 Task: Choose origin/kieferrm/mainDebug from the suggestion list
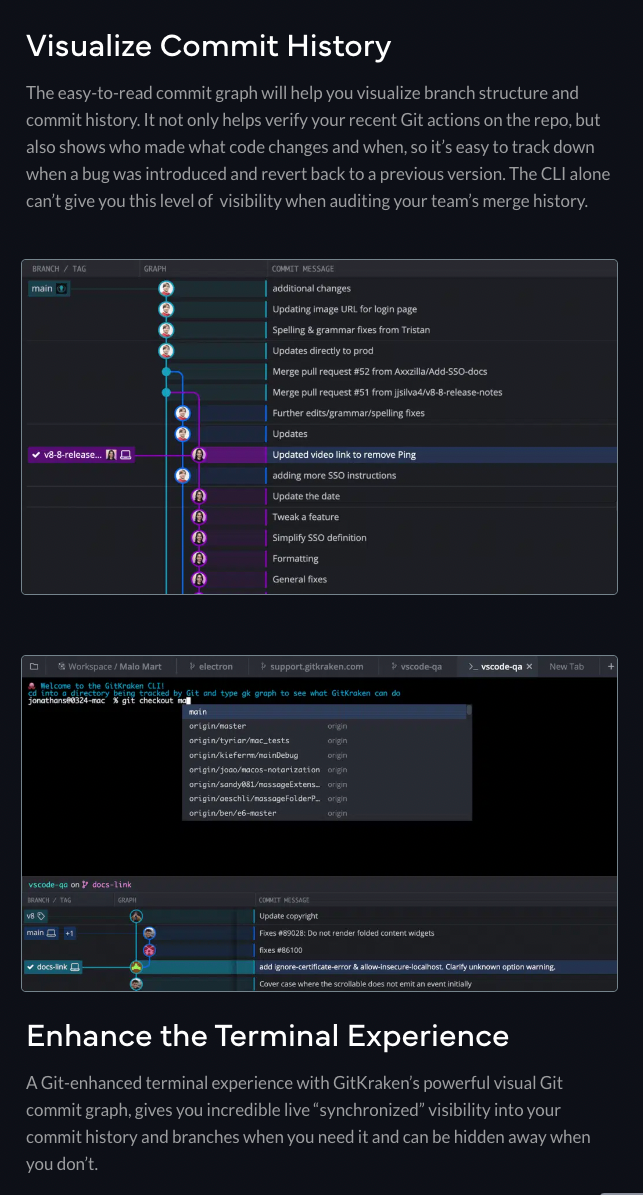(x=245, y=755)
